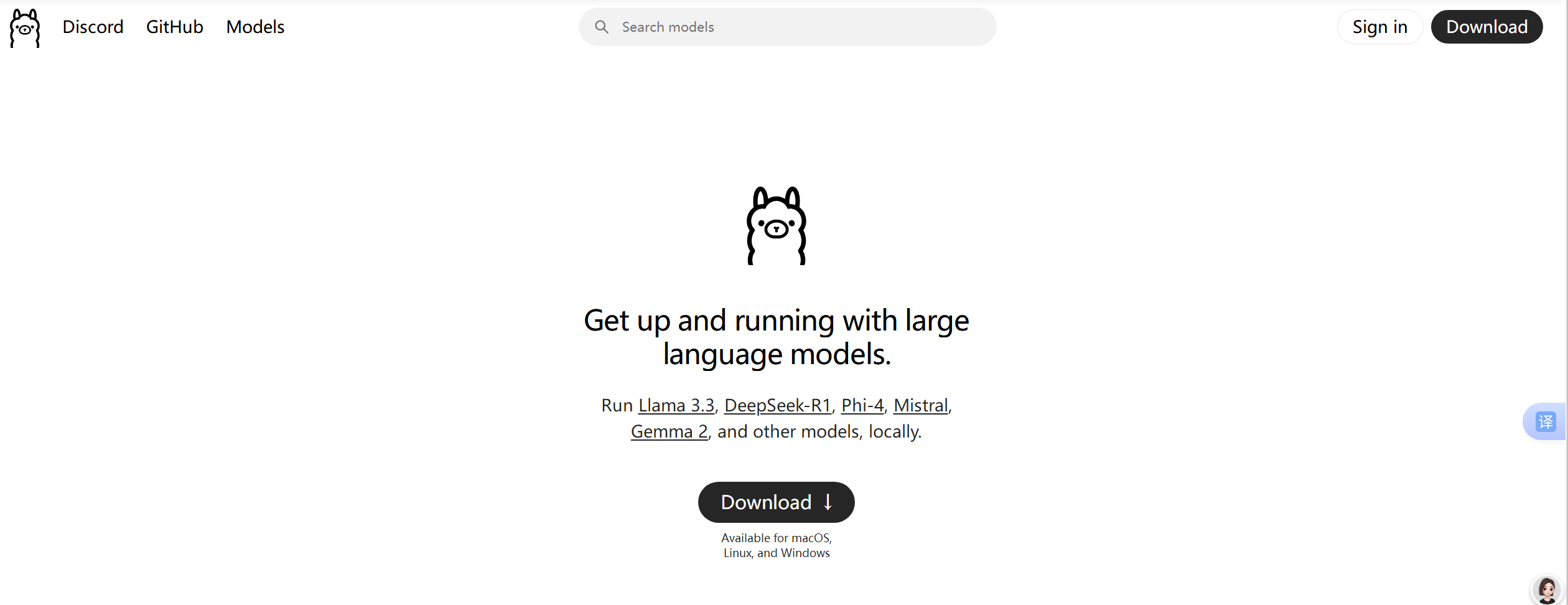Go to the Models page

[x=255, y=27]
